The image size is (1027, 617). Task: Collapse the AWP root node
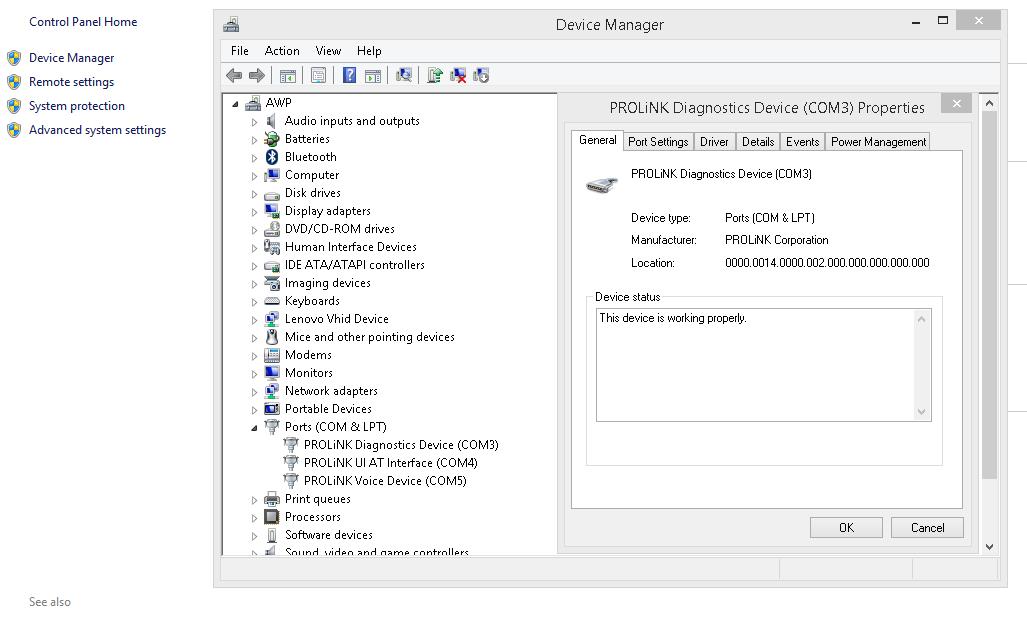click(235, 103)
